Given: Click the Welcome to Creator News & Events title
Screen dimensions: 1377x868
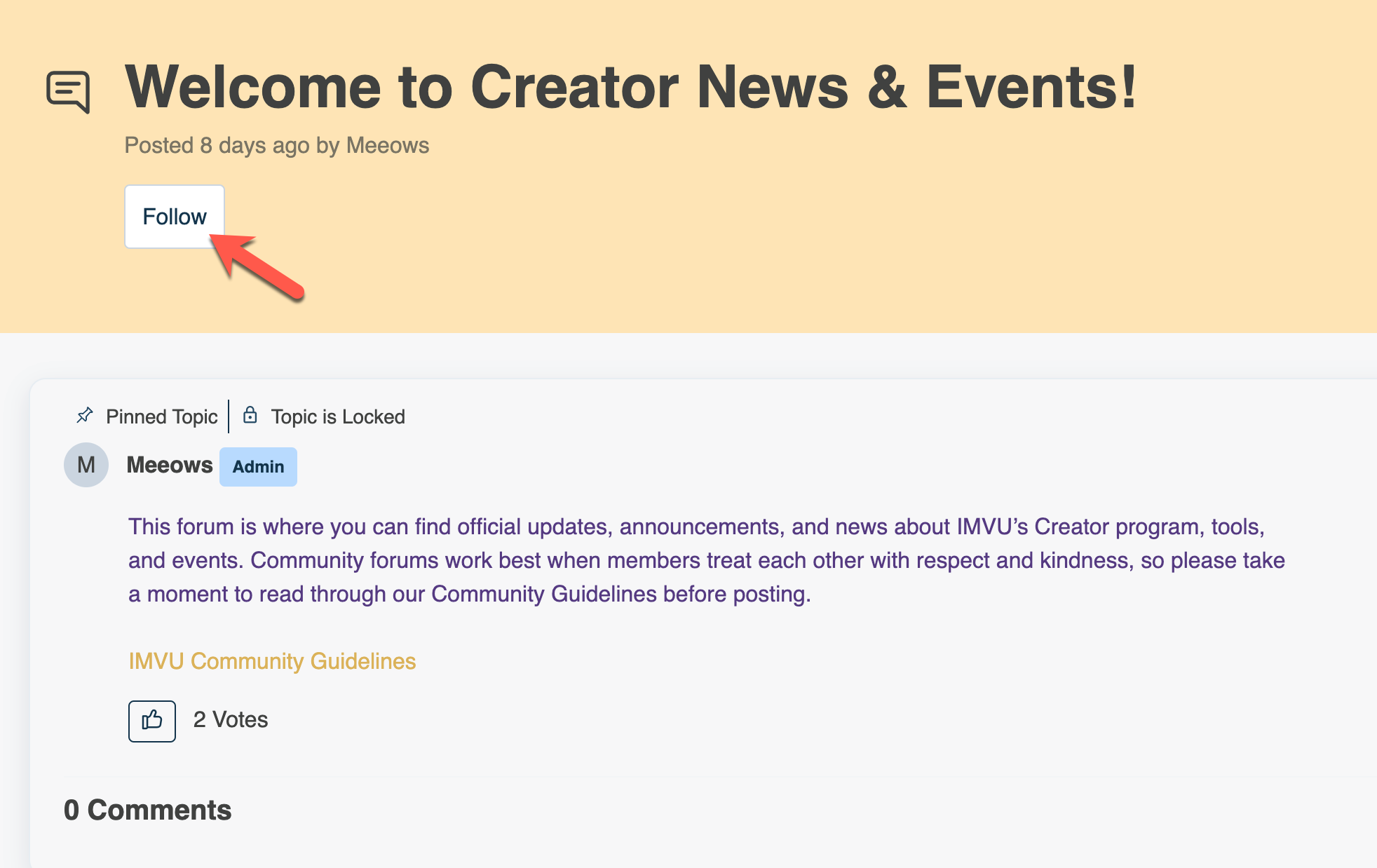Looking at the screenshot, I should 630,87.
